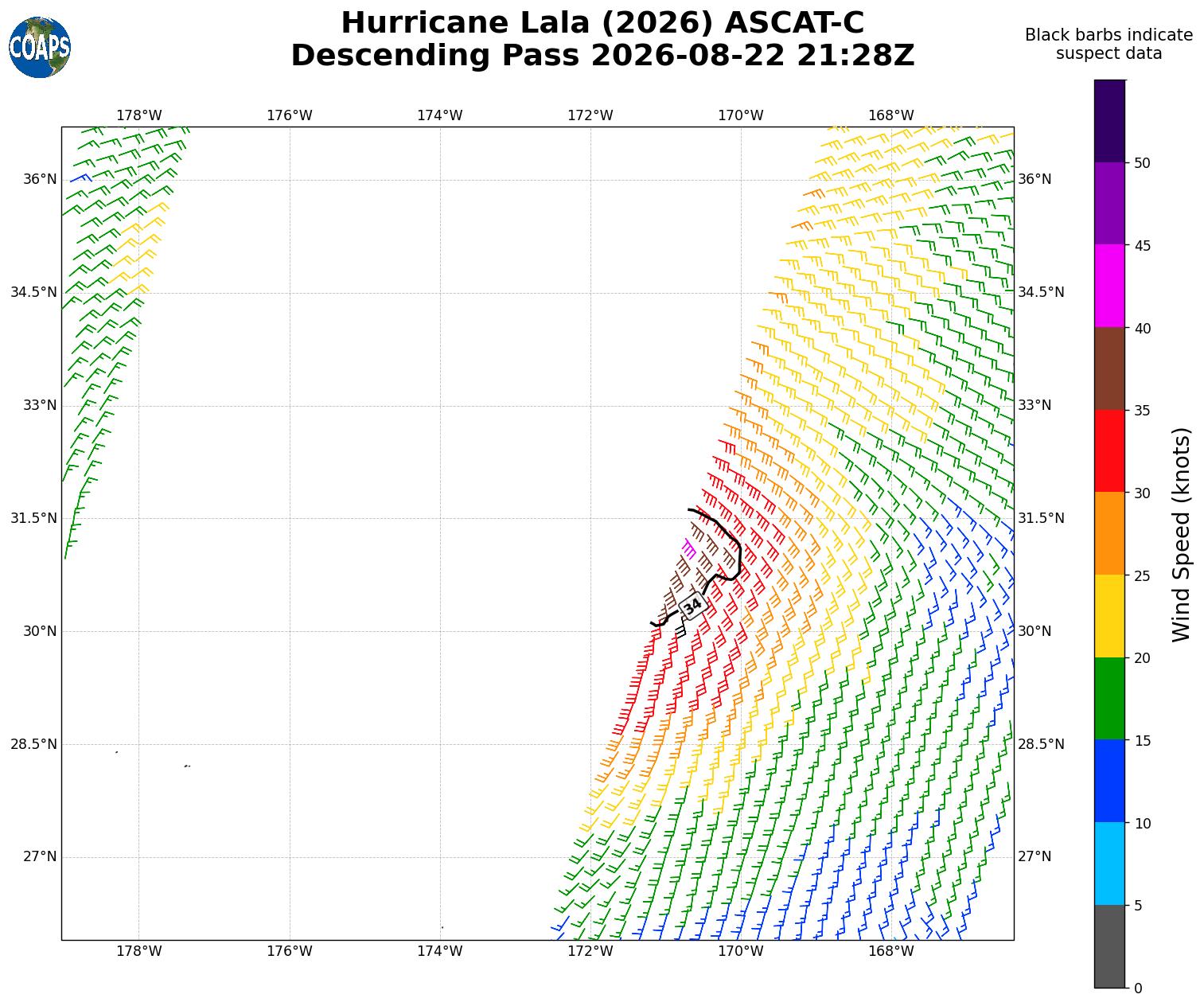
Task: Click the green 15-20 knot color band
Action: pyautogui.click(x=1110, y=699)
